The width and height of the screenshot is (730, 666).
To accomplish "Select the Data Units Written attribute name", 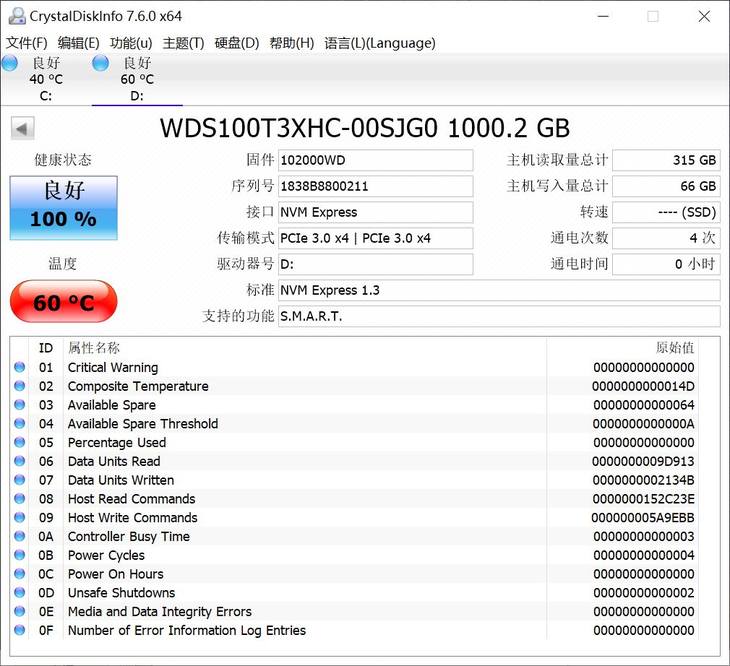I will (x=121, y=480).
